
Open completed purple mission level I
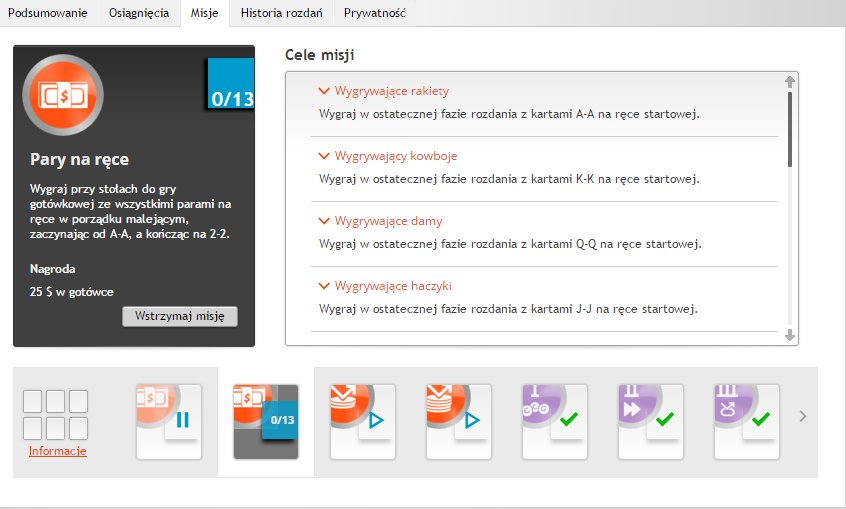[554, 421]
